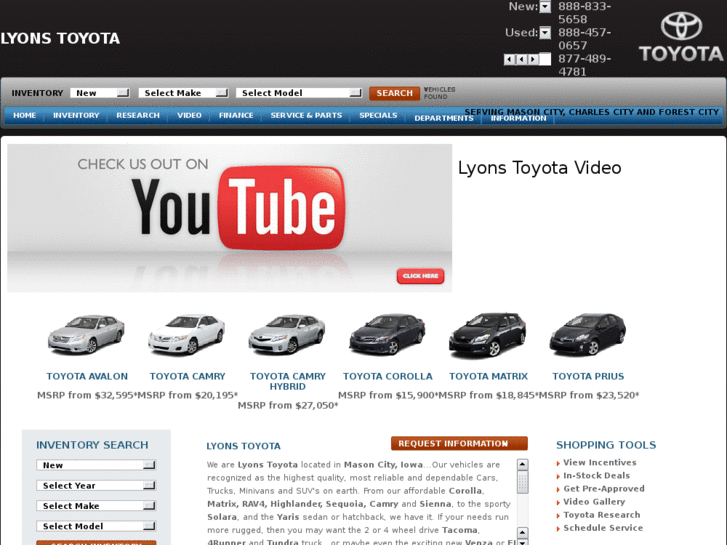727x545 pixels.
Task: Click the TOYOTA CAMRY model link
Action: point(187,376)
